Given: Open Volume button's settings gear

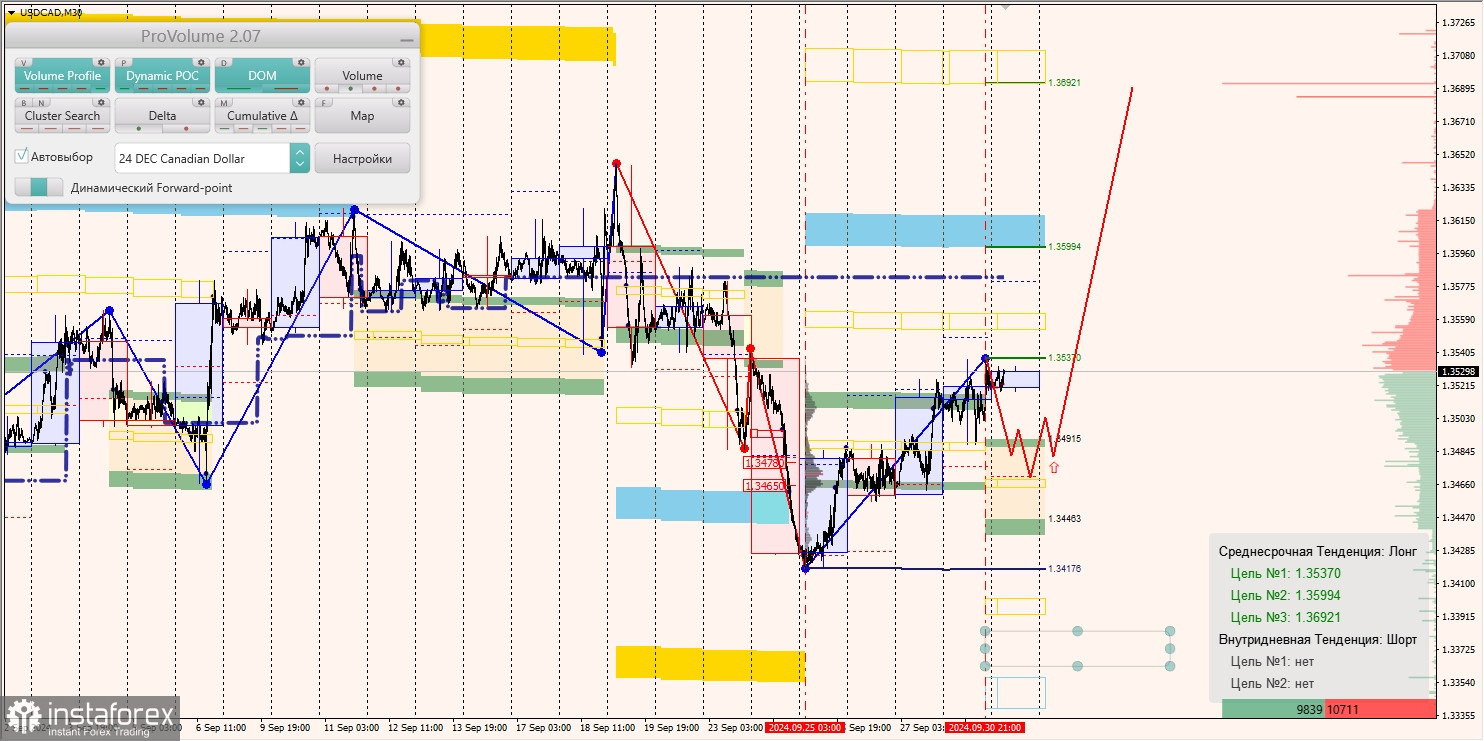Looking at the screenshot, I should [x=401, y=62].
